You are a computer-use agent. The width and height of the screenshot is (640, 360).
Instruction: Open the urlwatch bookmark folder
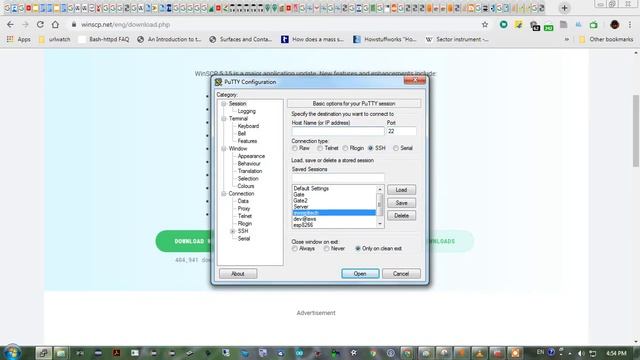click(54, 39)
